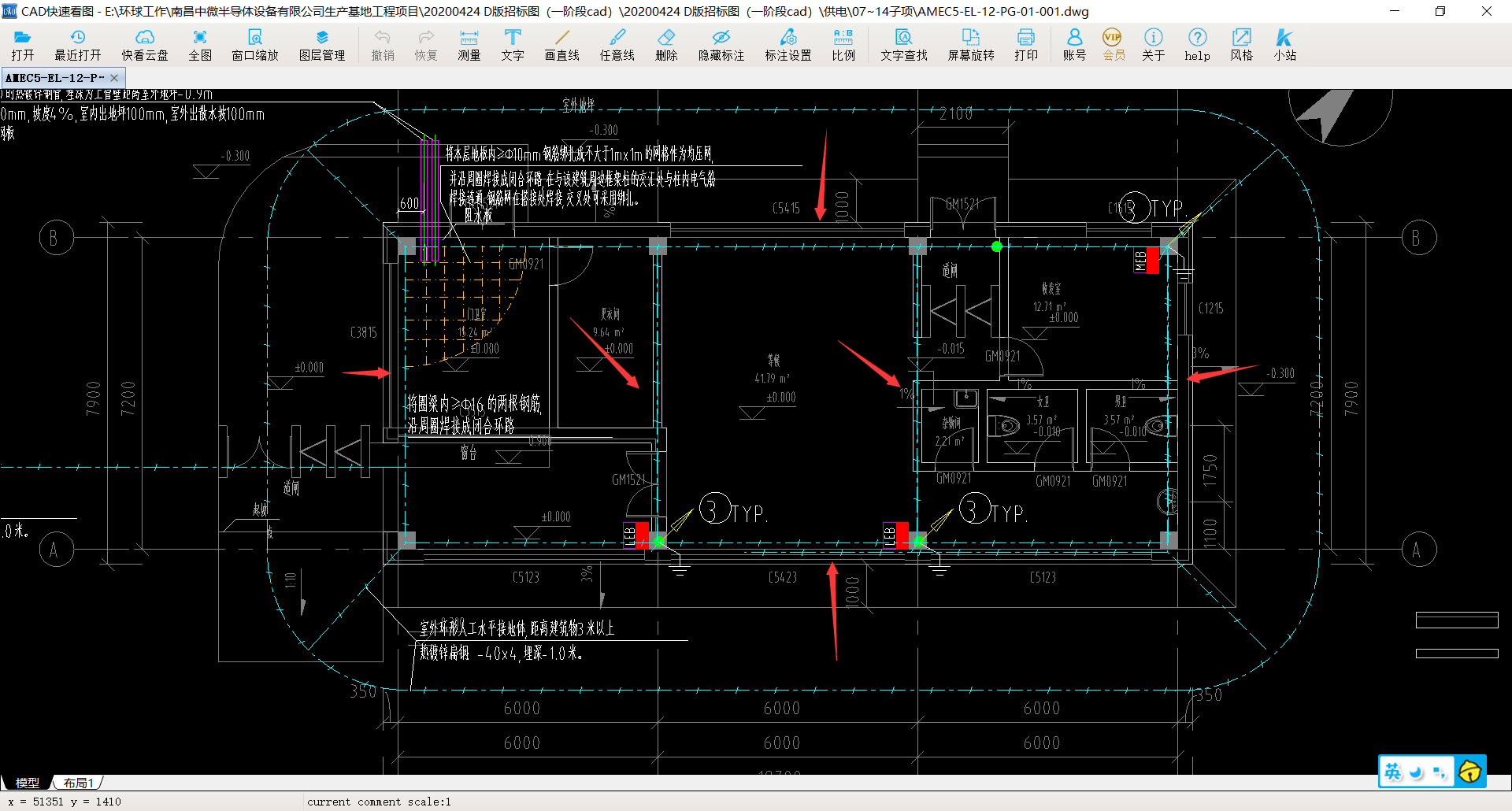1512x811 pixels.
Task: Rotate the view with 屏幕旋转
Action: [x=971, y=45]
